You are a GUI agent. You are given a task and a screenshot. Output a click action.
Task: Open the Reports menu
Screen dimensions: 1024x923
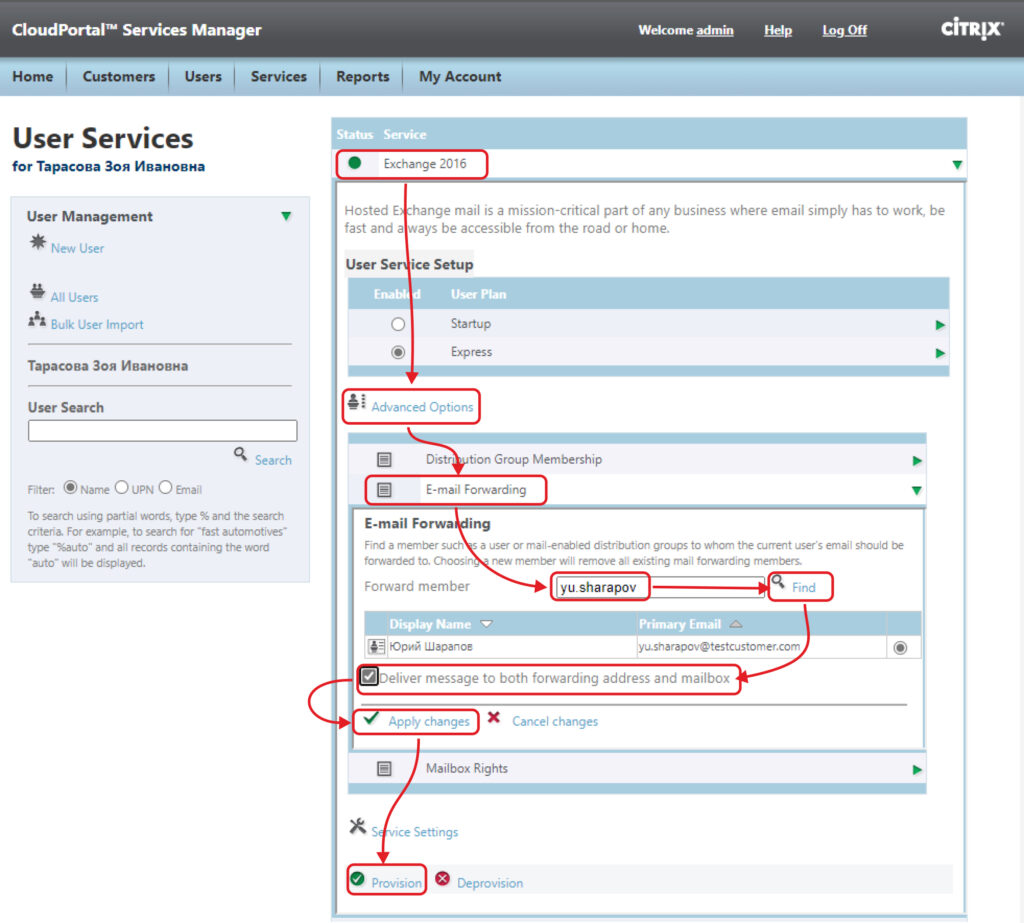click(362, 76)
